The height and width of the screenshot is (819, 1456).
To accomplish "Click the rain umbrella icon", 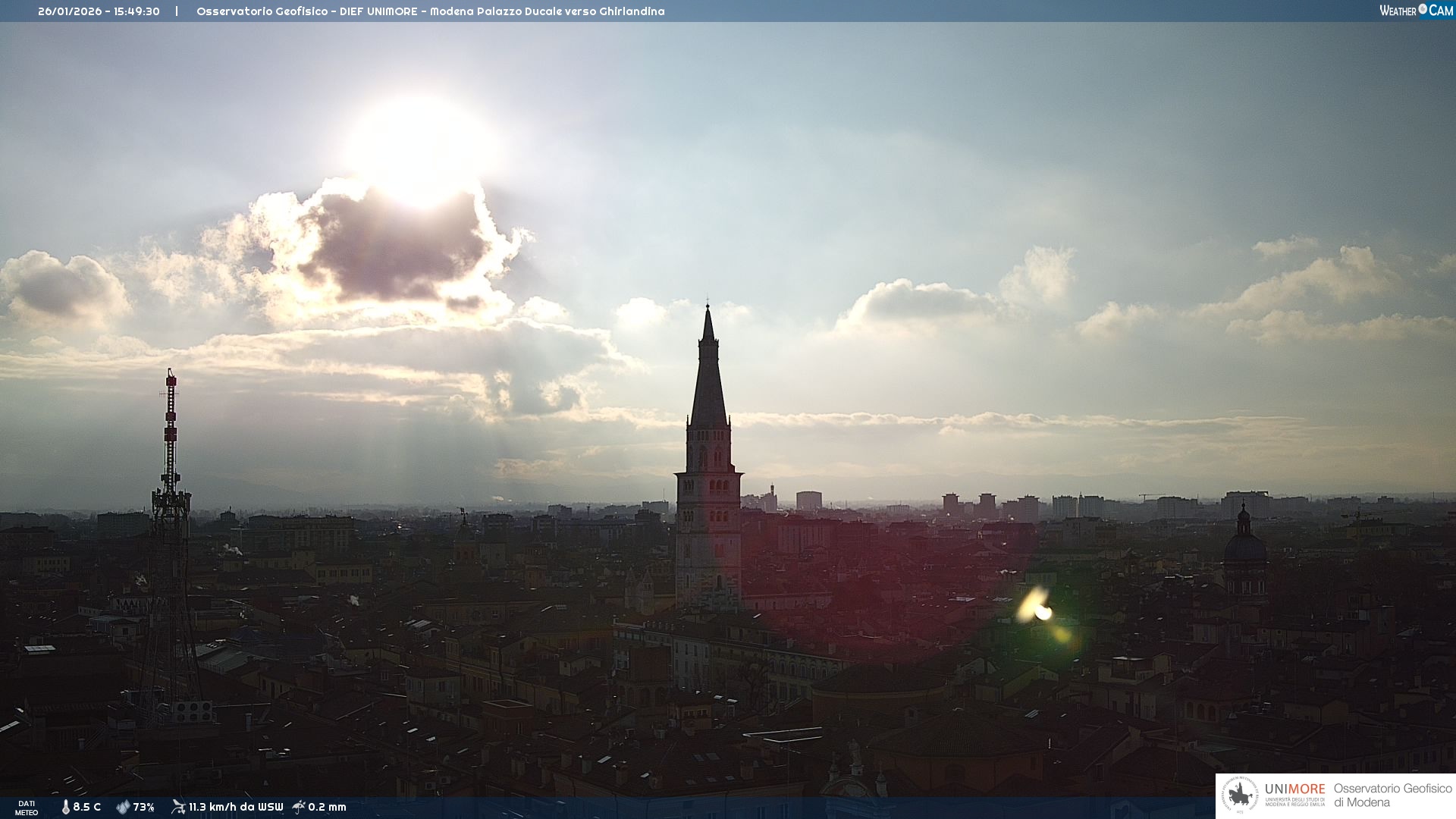I will pos(299,807).
